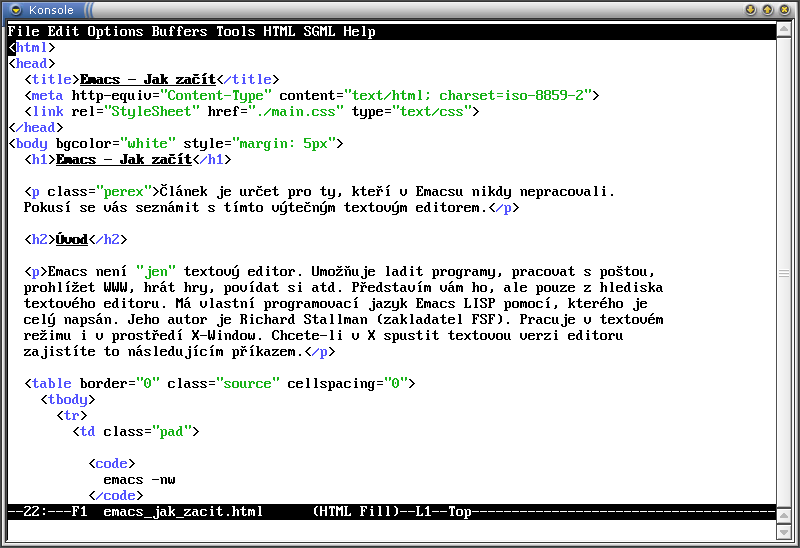Click the opening head tag line
The image size is (800, 548).
32,63
